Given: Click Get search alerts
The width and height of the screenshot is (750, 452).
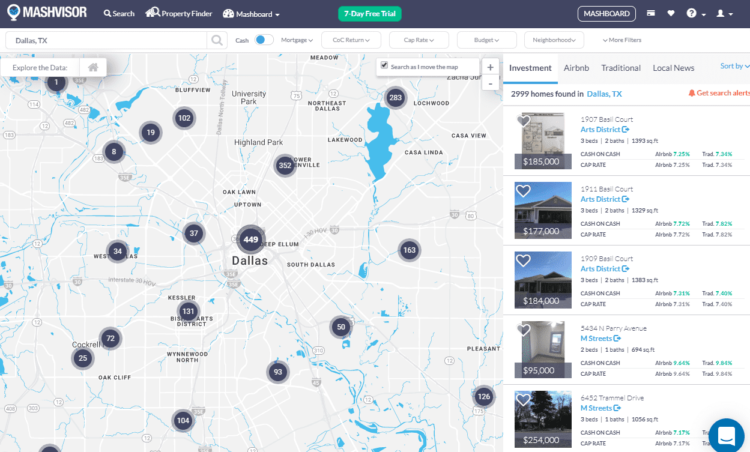Looking at the screenshot, I should pos(719,93).
